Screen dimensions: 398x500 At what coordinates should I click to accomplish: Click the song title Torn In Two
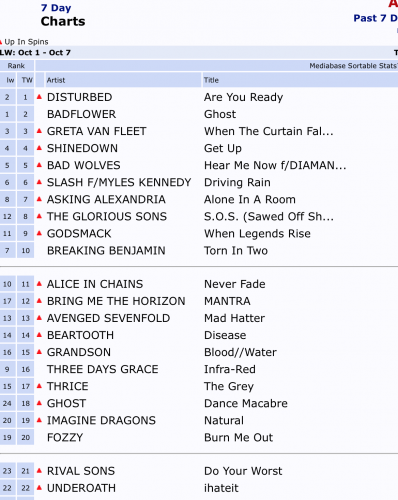pyautogui.click(x=236, y=251)
